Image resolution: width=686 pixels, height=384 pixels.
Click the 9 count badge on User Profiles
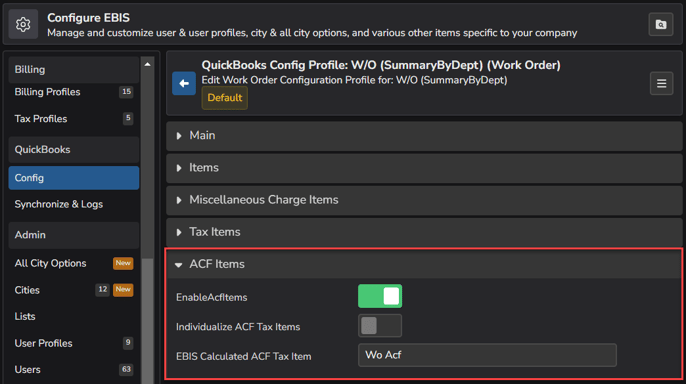pos(128,342)
